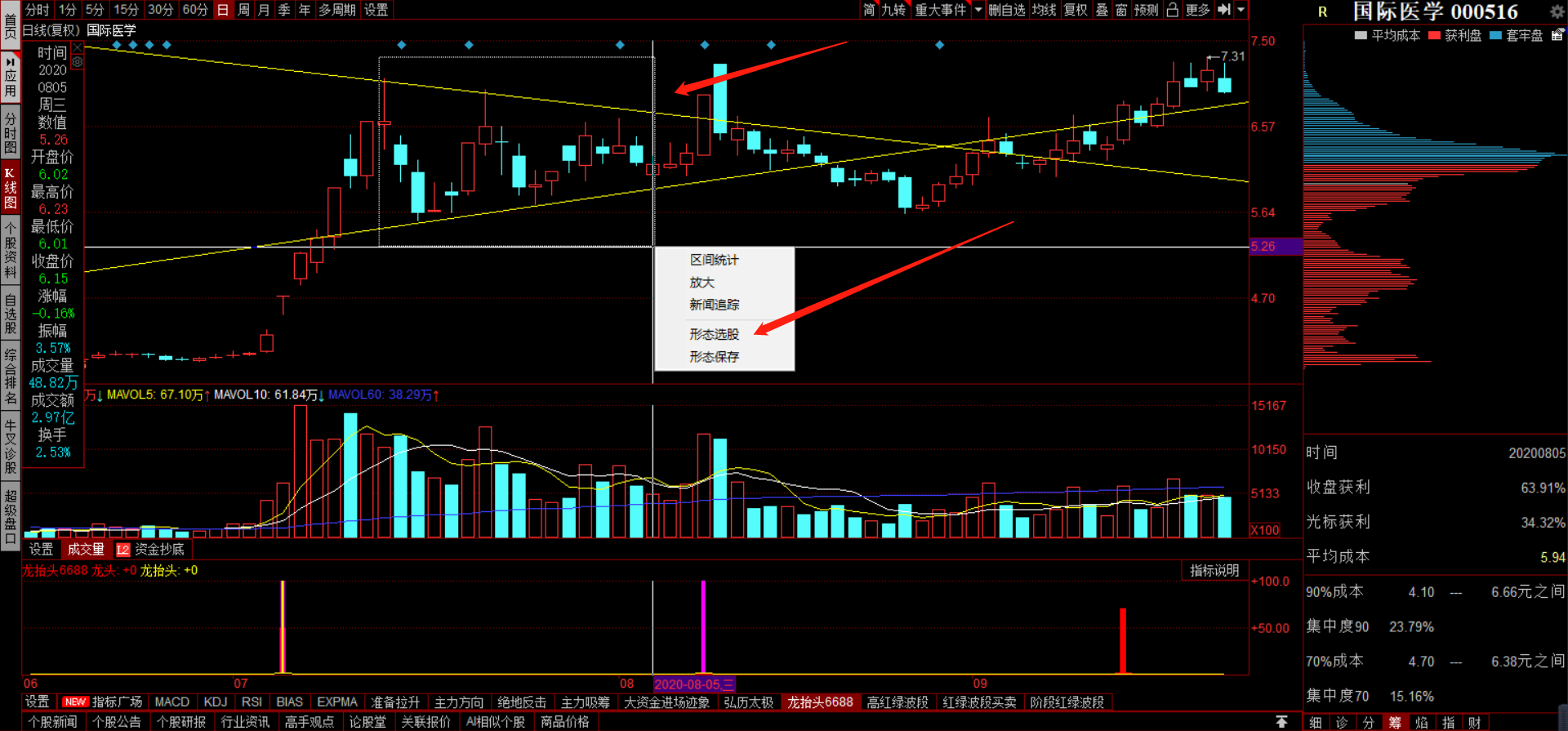The height and width of the screenshot is (731, 1568).
Task: Toggle the 复权 adjustment button
Action: point(1076,10)
